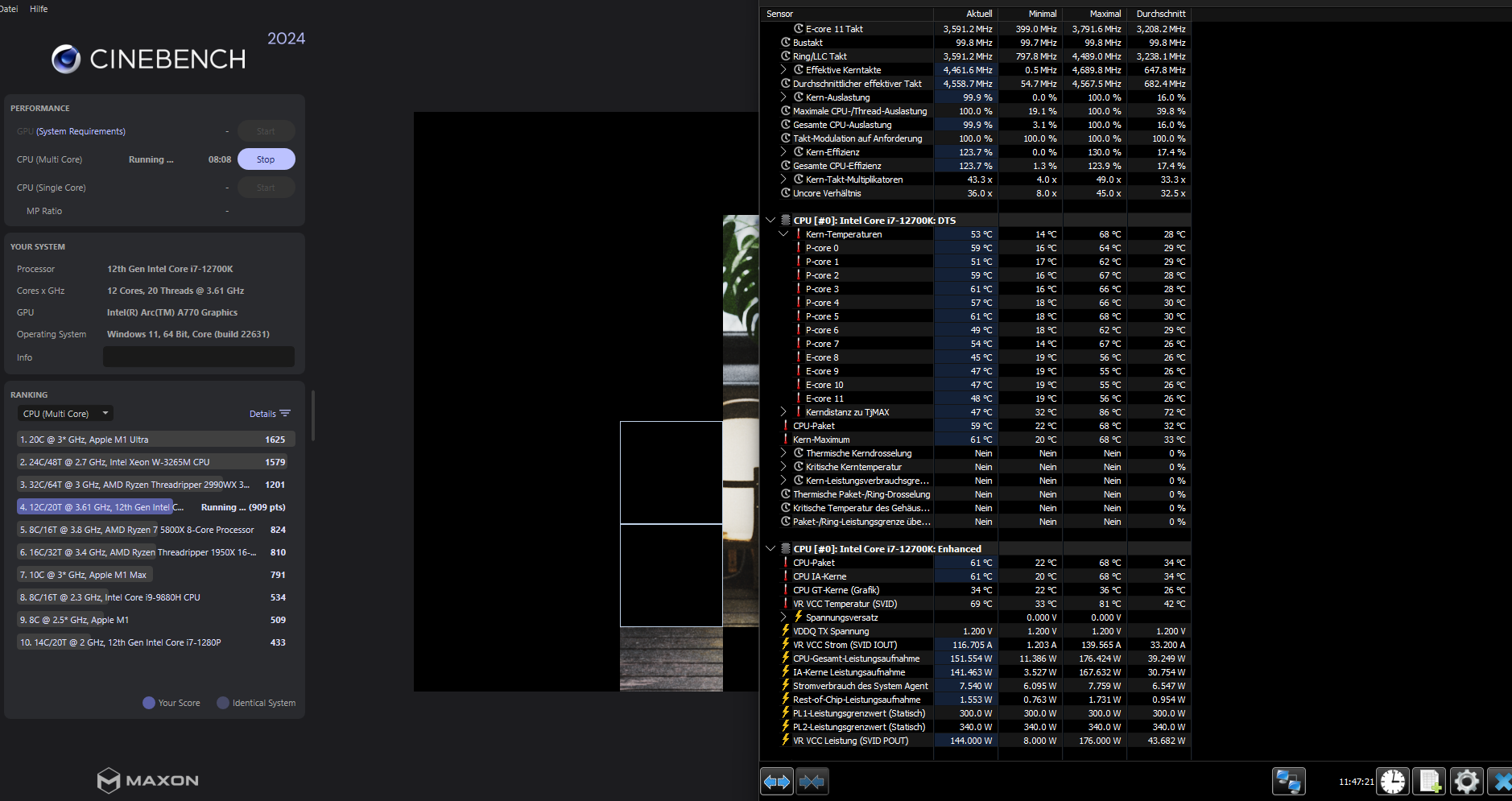
Task: Click clock icon beside Thermische Paket-/Ring-Drosselung
Action: pyautogui.click(x=786, y=493)
